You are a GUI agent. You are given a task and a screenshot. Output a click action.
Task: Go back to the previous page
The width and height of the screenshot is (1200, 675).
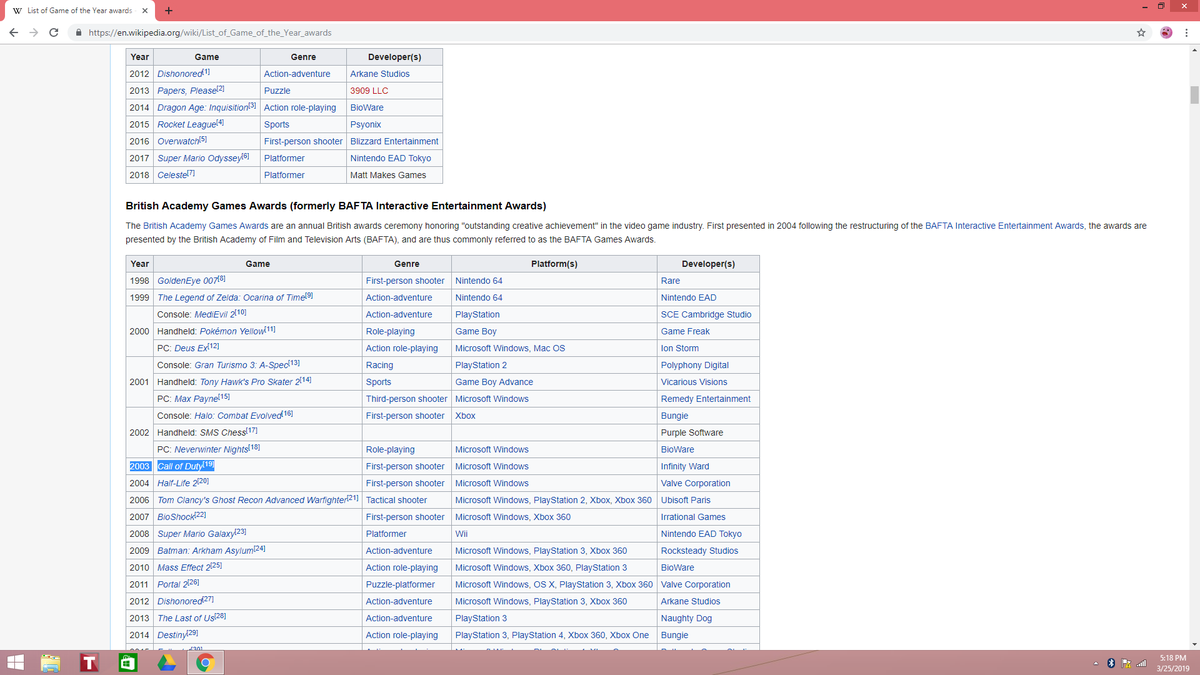(x=16, y=32)
